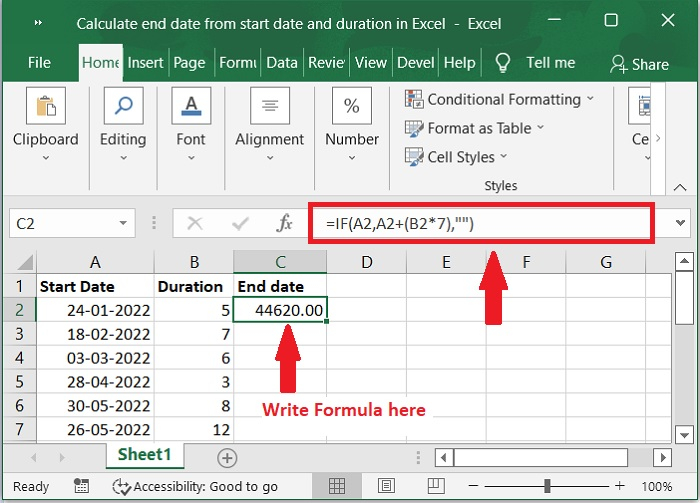Viewport: 700px width, 503px height.
Task: Zoom out with the minus icon
Action: (x=474, y=486)
